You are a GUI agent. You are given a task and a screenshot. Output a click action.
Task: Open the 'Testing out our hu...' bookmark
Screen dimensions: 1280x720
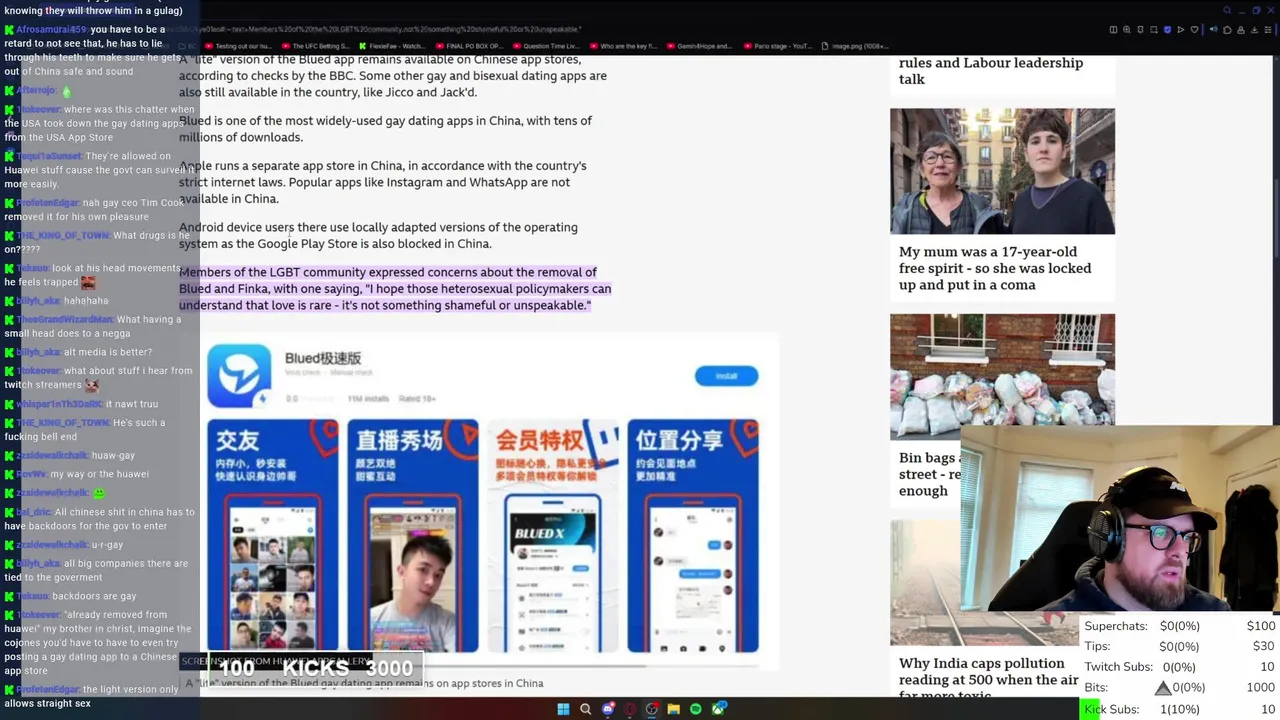click(237, 46)
